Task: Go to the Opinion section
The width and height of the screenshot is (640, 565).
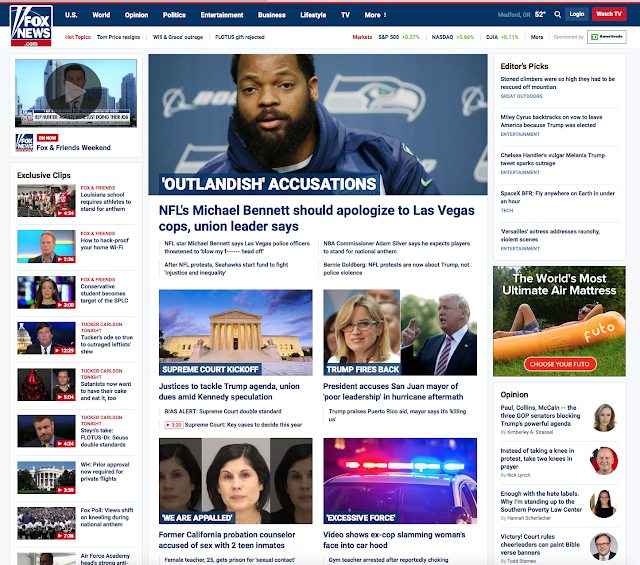Action: click(x=136, y=15)
